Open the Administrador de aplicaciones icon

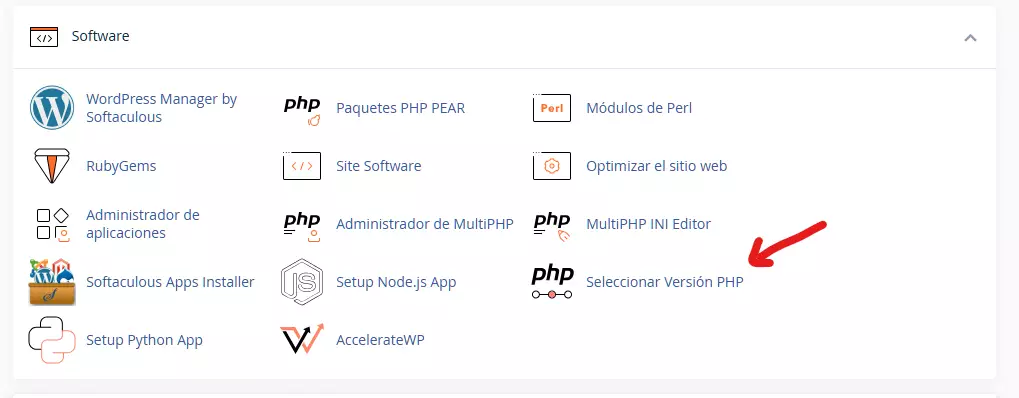[52, 224]
